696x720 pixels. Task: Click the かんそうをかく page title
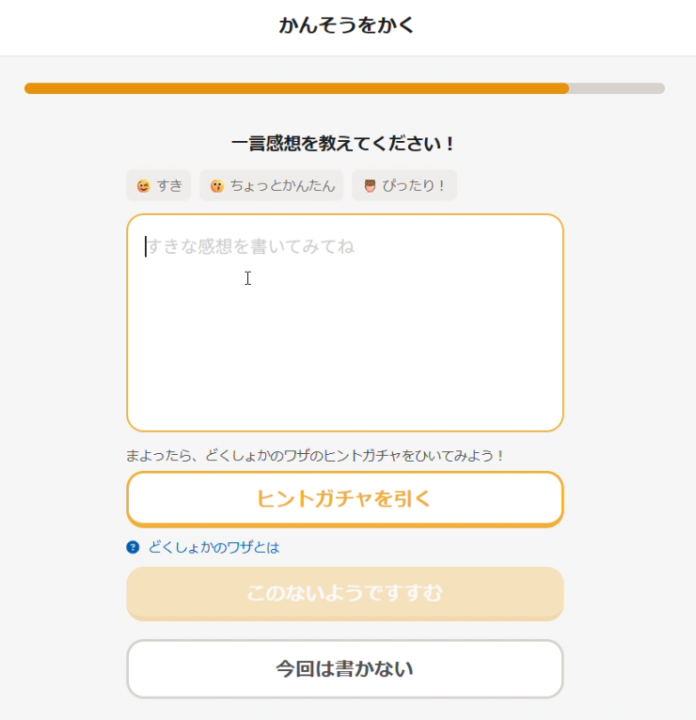point(346,26)
